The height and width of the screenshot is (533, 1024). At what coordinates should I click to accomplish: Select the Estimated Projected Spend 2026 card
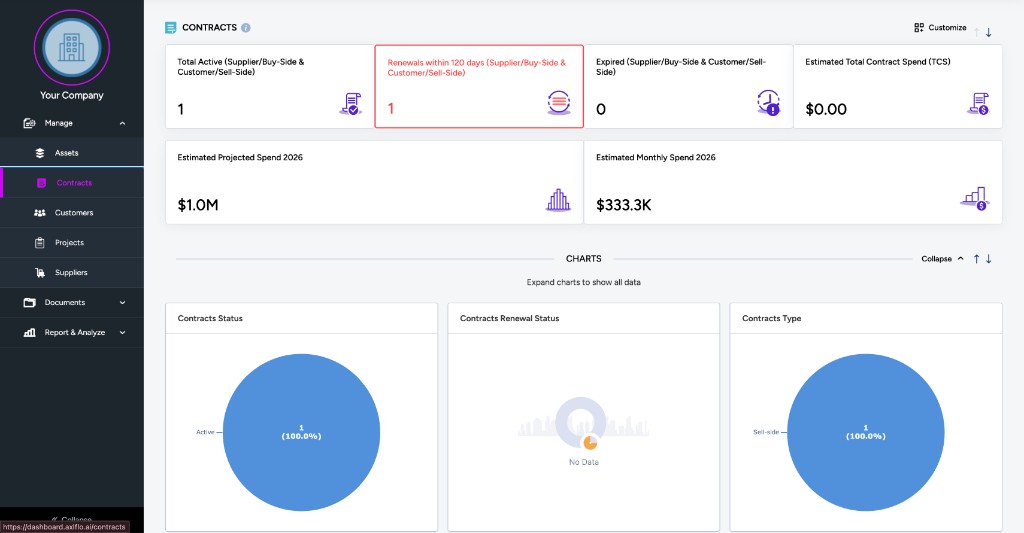(374, 182)
